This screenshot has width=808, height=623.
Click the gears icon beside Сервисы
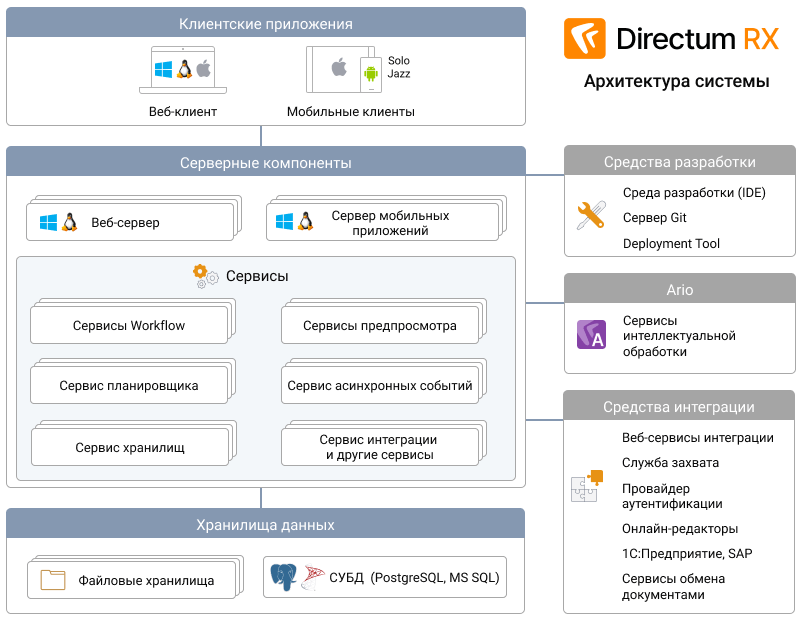205,276
